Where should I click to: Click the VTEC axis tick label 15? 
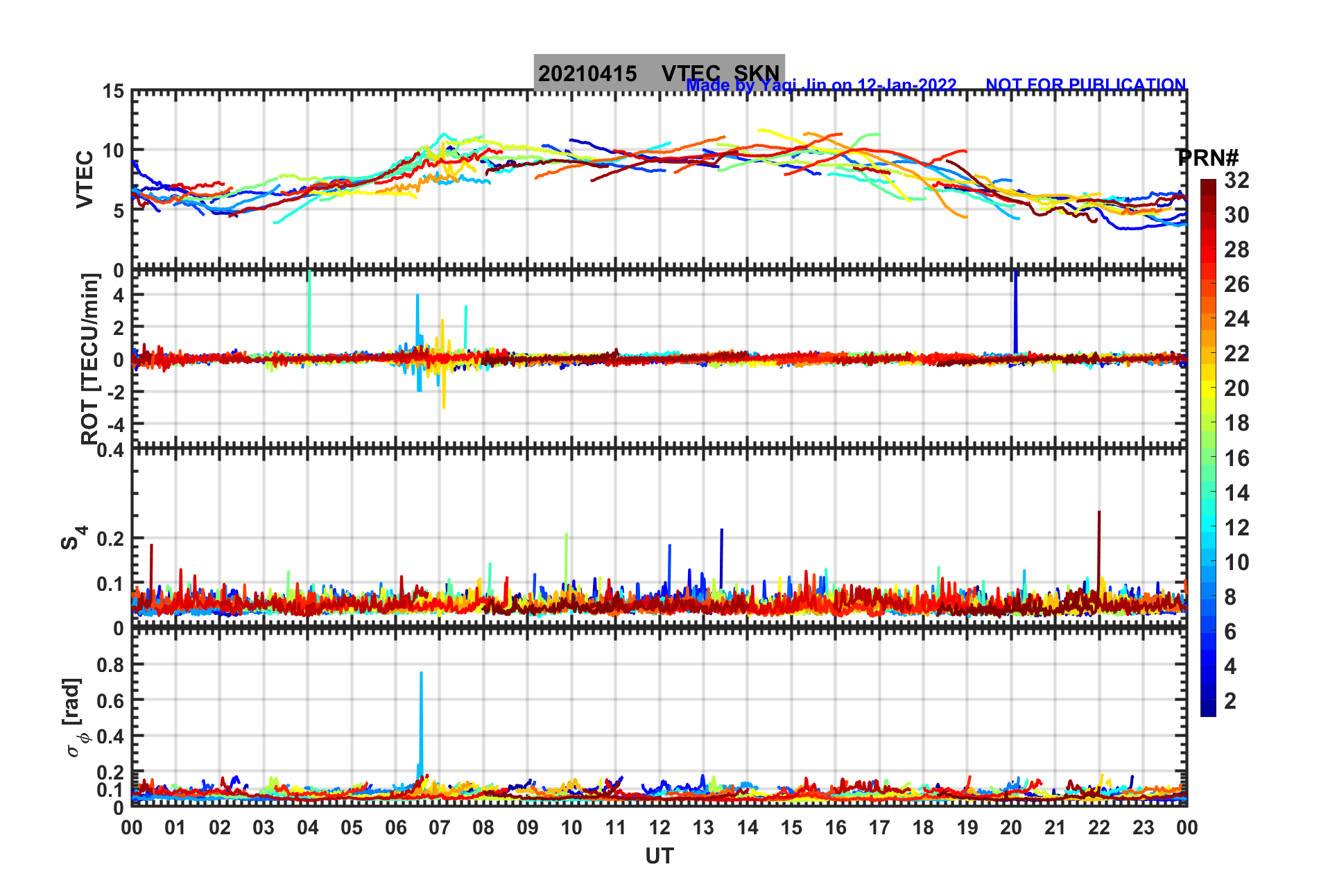coord(114,92)
